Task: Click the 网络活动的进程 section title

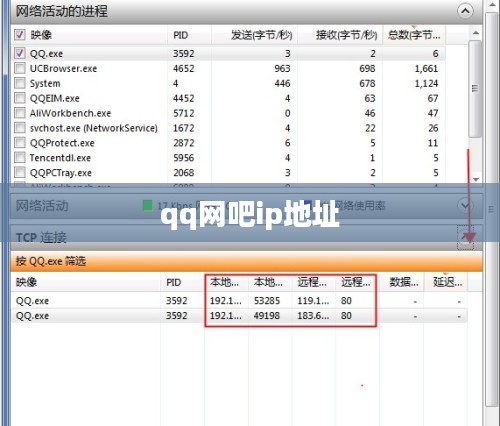Action: pos(62,11)
